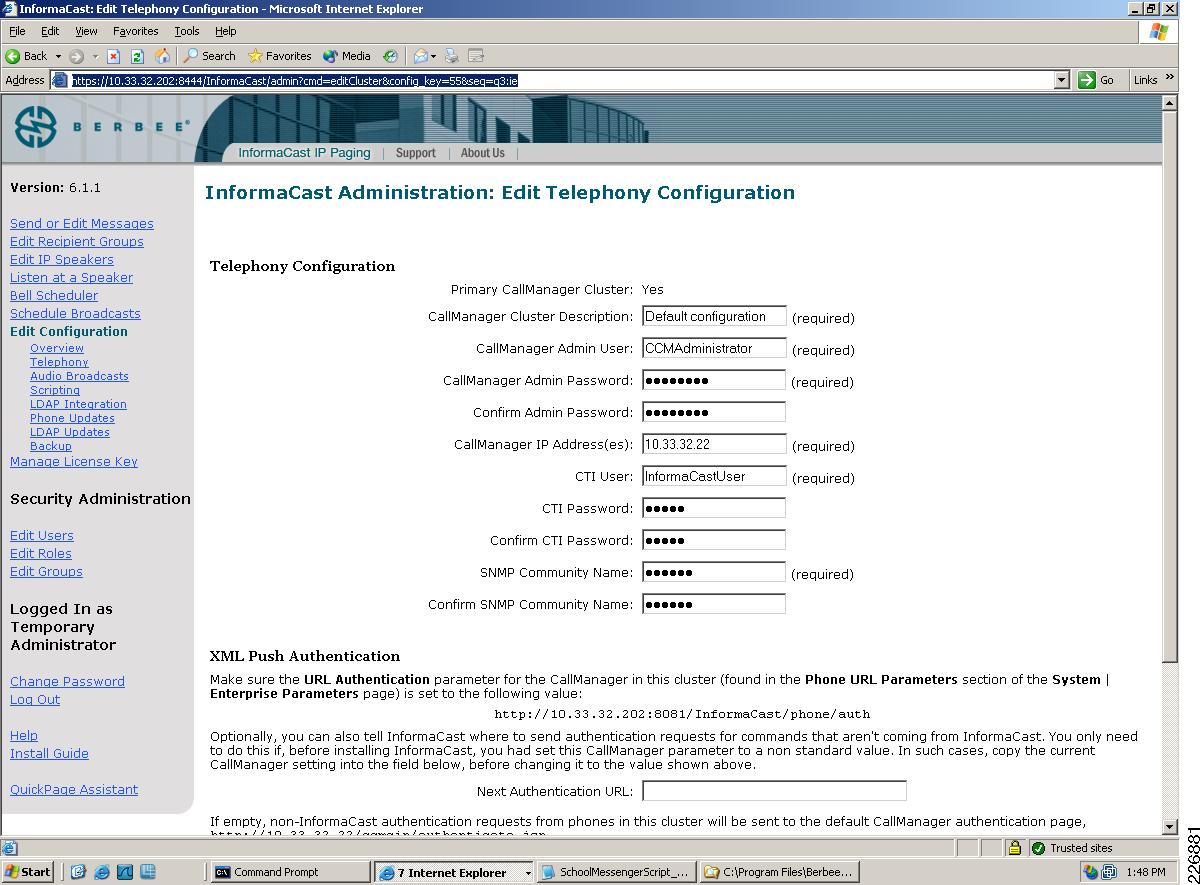The height and width of the screenshot is (885, 1201).
Task: Open the Edit menu
Action: point(50,31)
